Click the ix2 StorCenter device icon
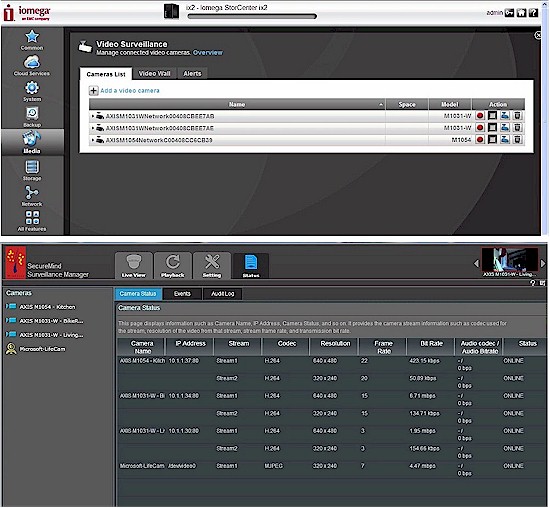Image resolution: width=550 pixels, height=508 pixels. [x=172, y=11]
